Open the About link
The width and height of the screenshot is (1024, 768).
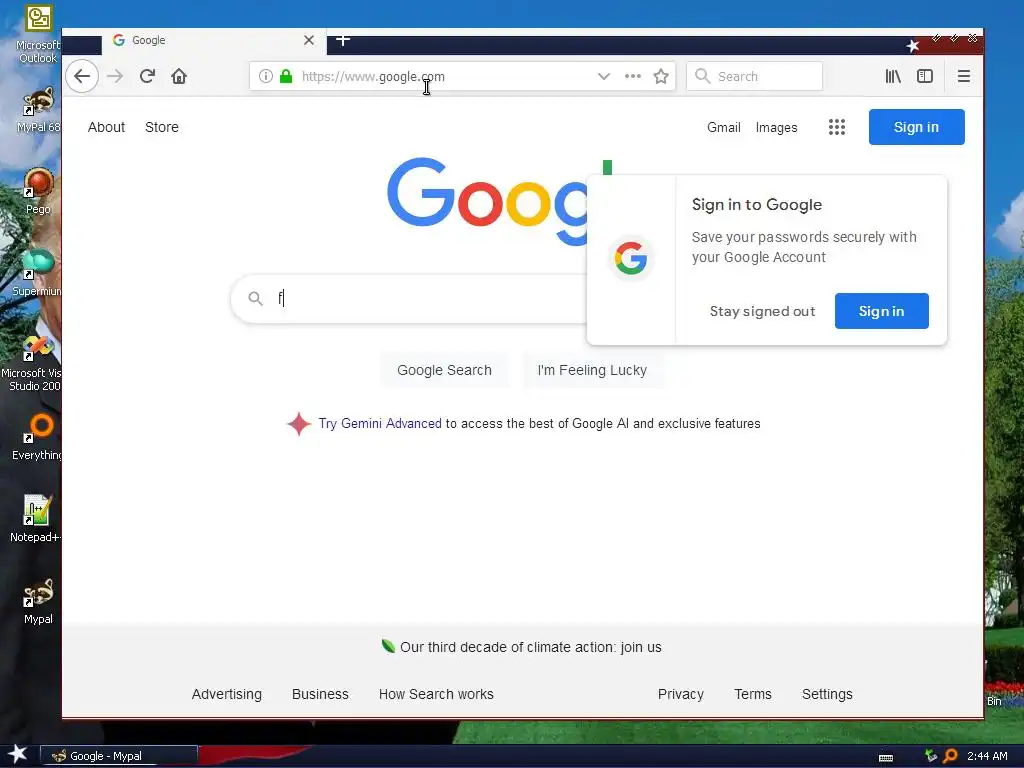106,127
